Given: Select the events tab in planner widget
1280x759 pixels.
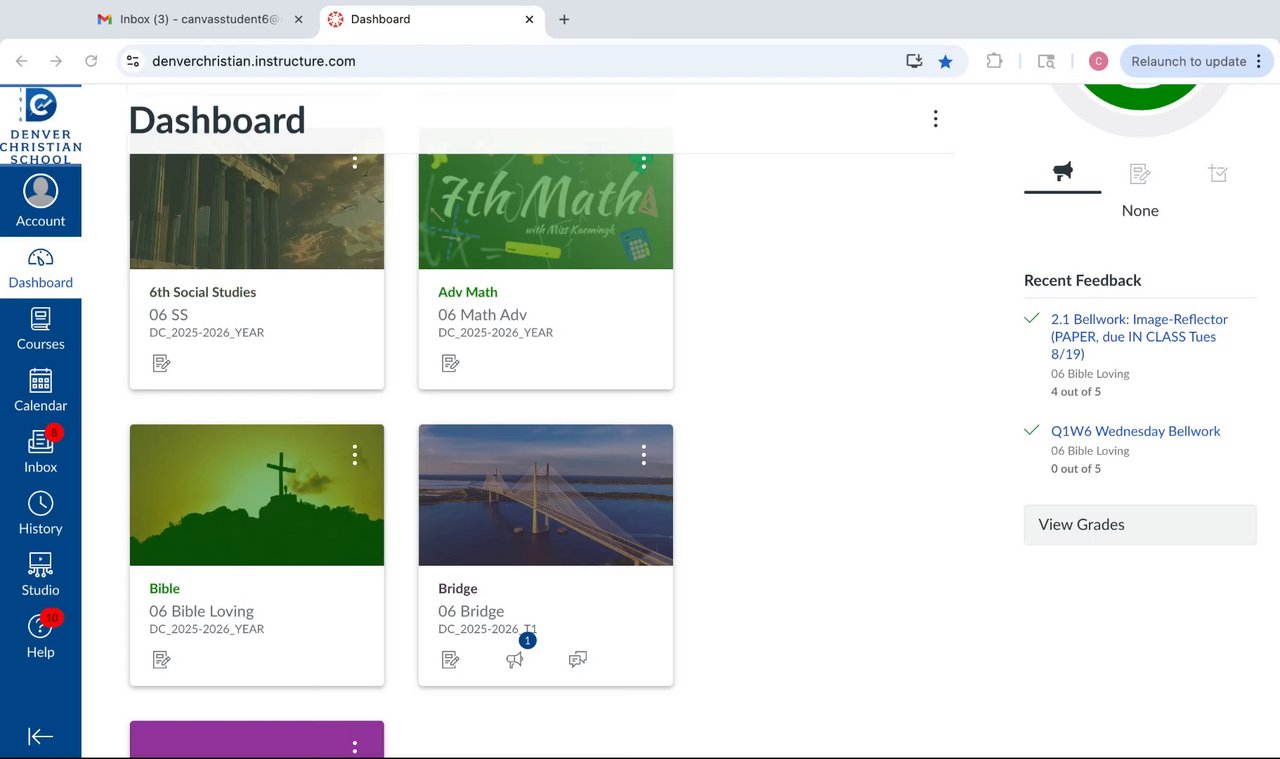Looking at the screenshot, I should [1217, 174].
